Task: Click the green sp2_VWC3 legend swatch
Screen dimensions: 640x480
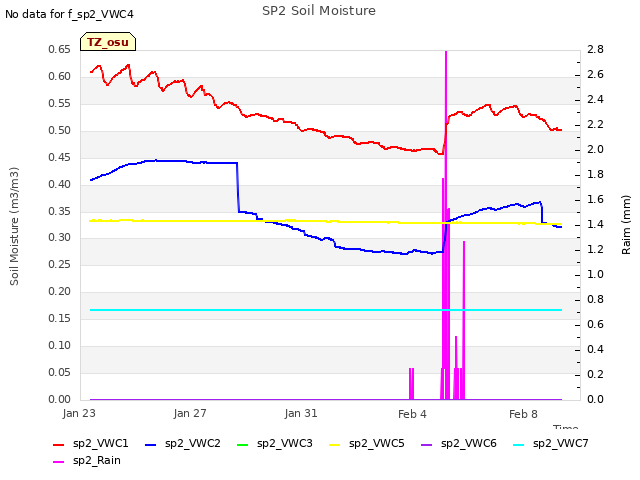Action: point(243,444)
